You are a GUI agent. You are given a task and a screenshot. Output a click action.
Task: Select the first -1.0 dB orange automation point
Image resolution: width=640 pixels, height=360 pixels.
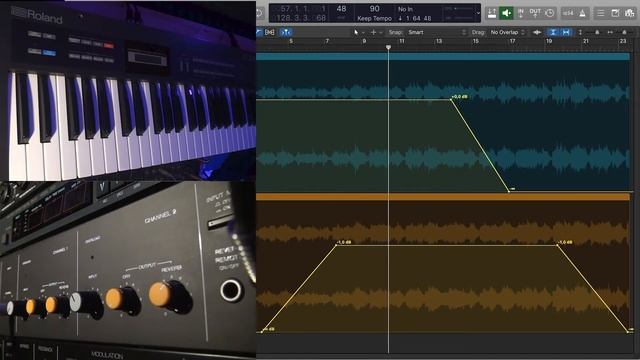336,245
